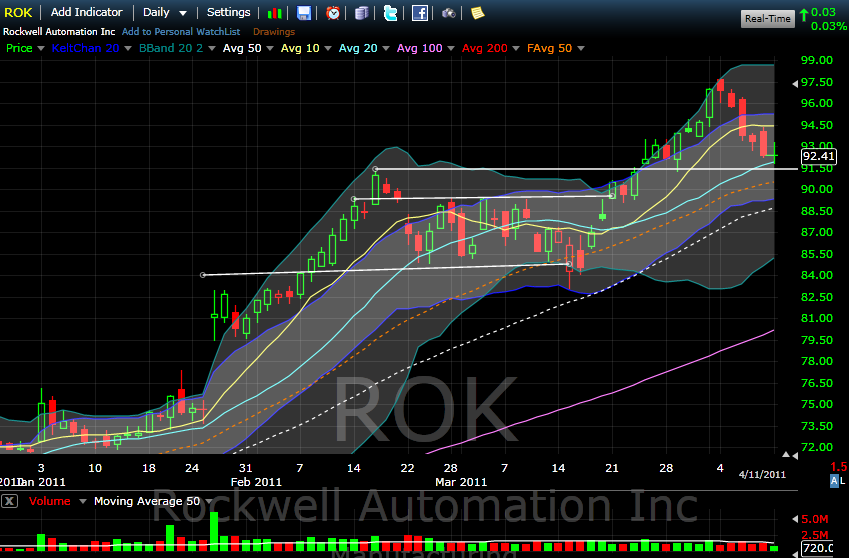849x558 pixels.
Task: Click the left triangle below 72.00
Action: (x=795, y=456)
